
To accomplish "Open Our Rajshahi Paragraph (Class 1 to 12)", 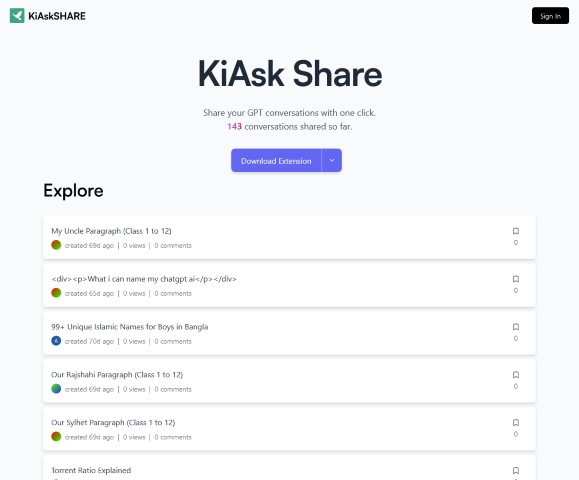I will (117, 375).
